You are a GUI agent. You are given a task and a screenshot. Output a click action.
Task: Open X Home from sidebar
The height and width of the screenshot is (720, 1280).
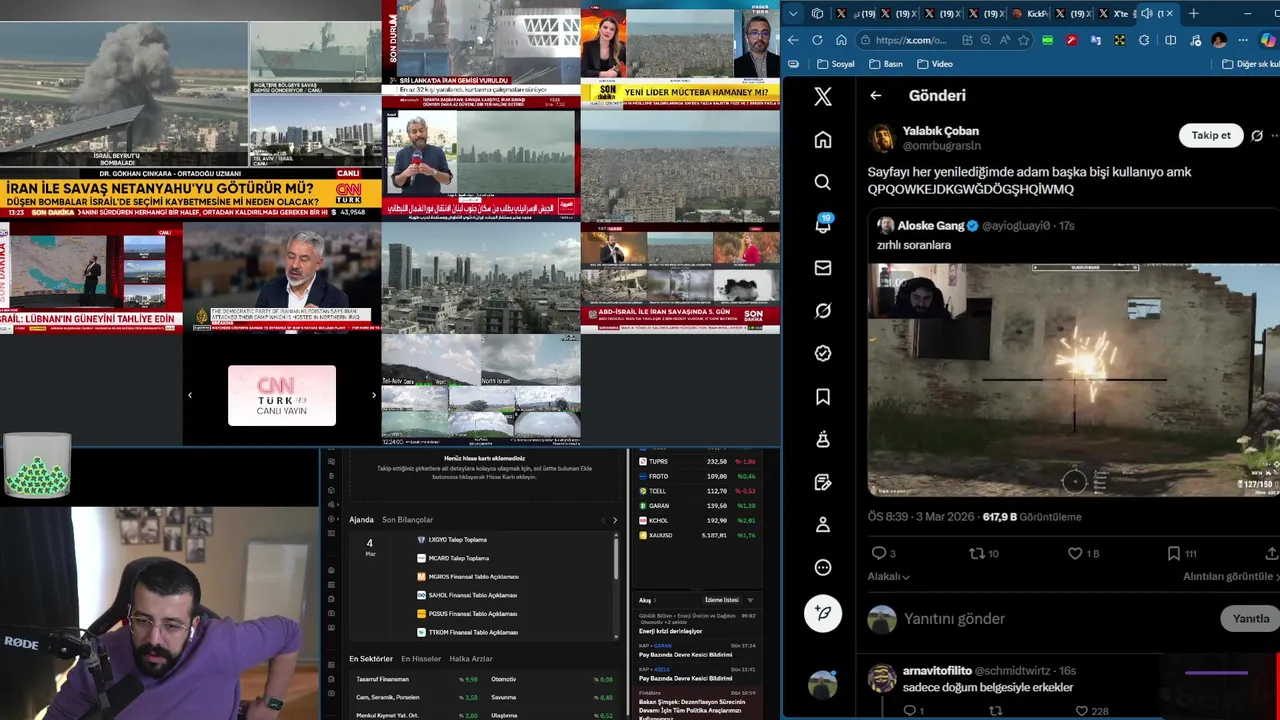click(x=823, y=140)
